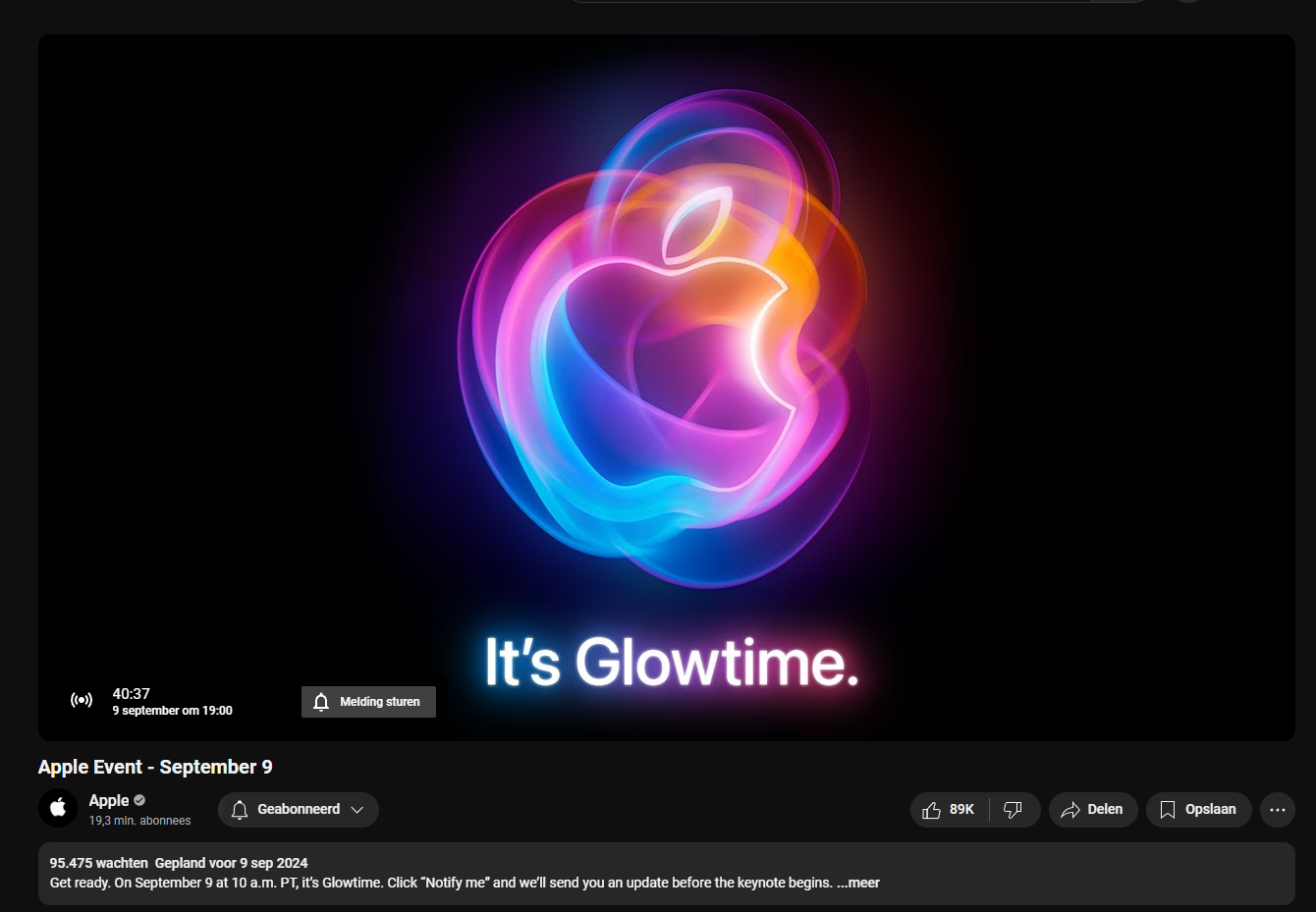Click the '95.475 wachten' description header
1316x912 pixels.
[x=98, y=863]
